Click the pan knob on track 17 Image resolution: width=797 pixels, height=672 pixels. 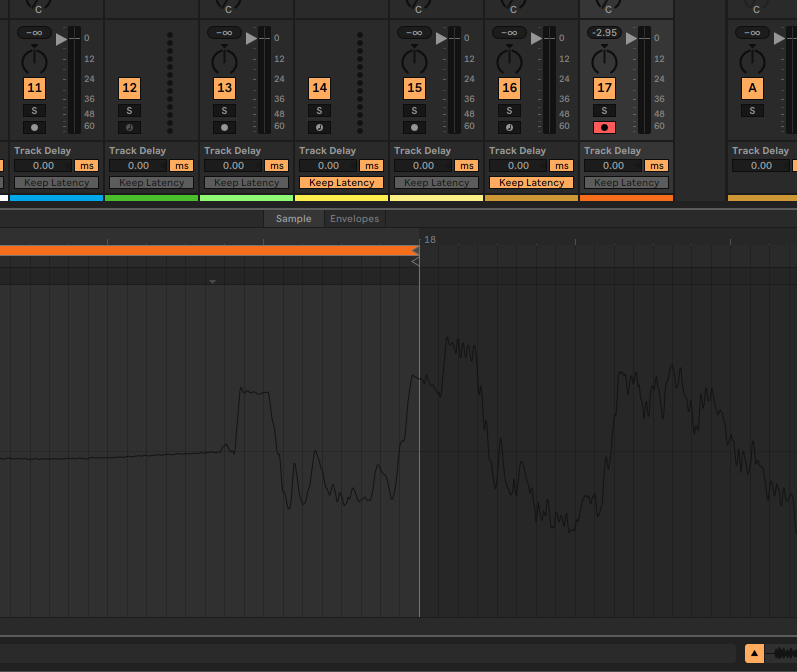click(604, 60)
